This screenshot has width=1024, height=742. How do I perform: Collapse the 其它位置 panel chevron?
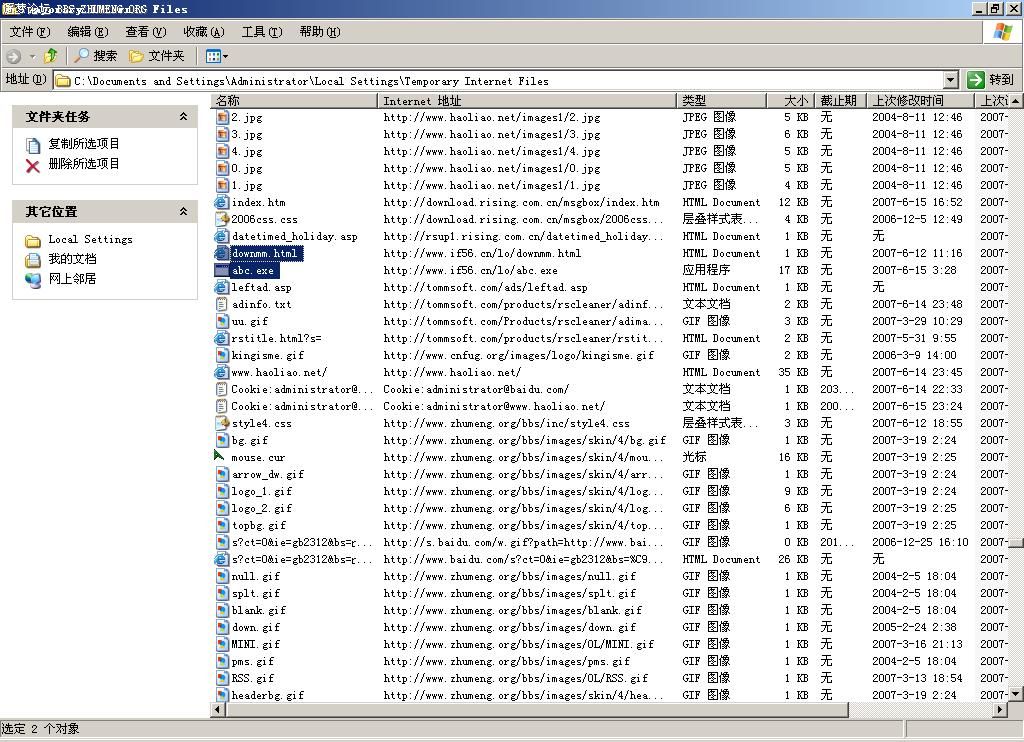(x=184, y=211)
